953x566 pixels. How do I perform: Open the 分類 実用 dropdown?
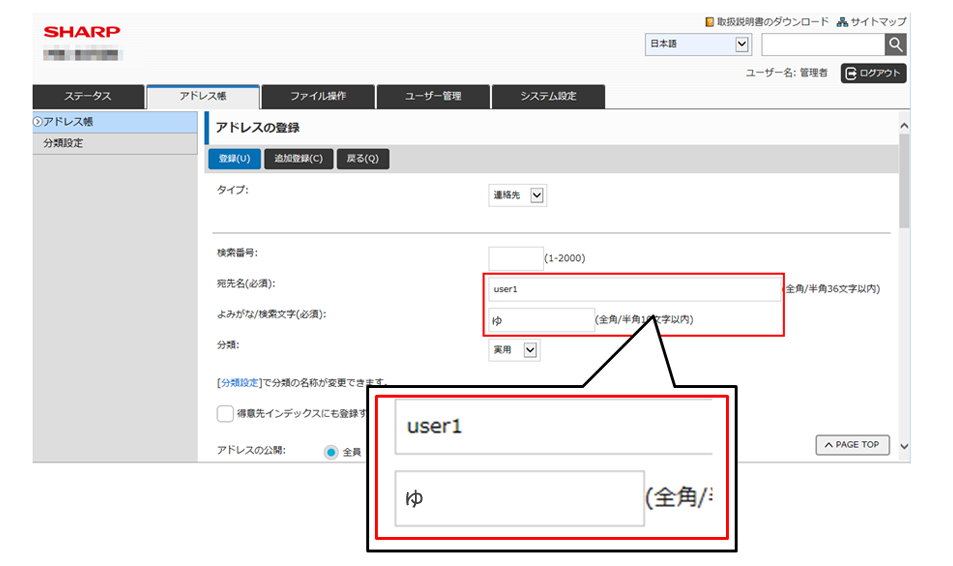click(x=514, y=350)
